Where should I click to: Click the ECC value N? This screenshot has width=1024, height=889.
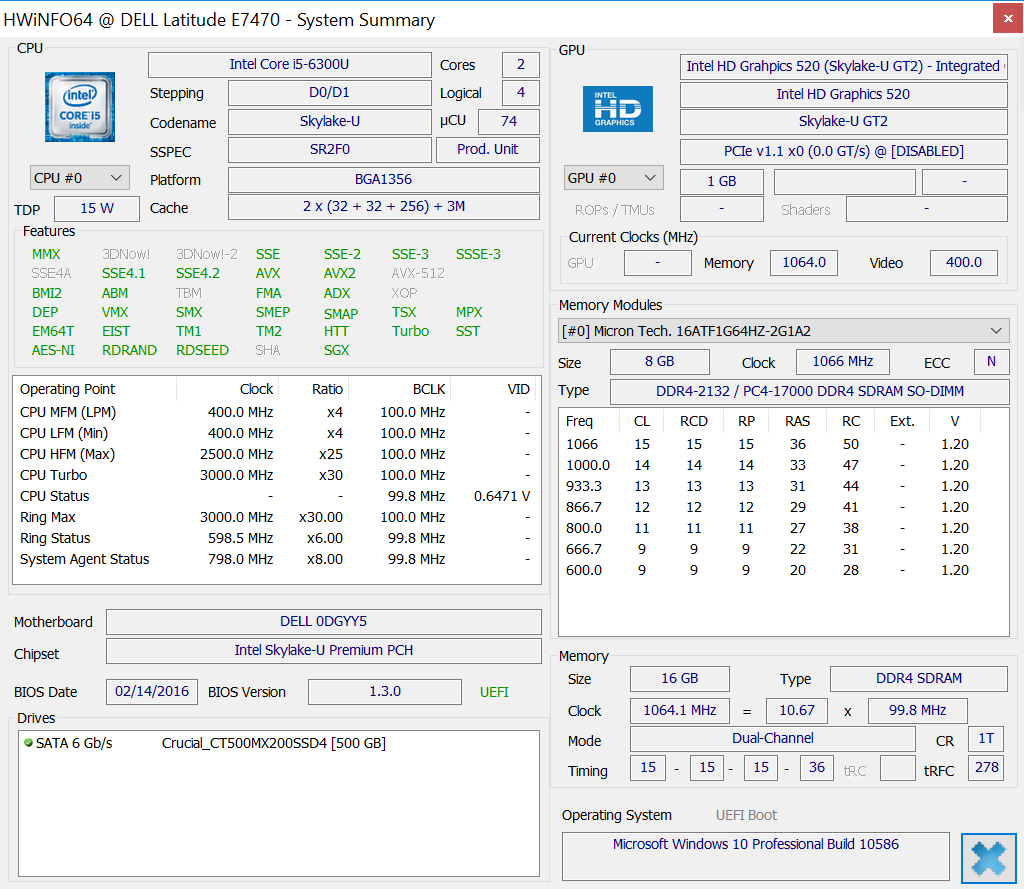pos(991,362)
